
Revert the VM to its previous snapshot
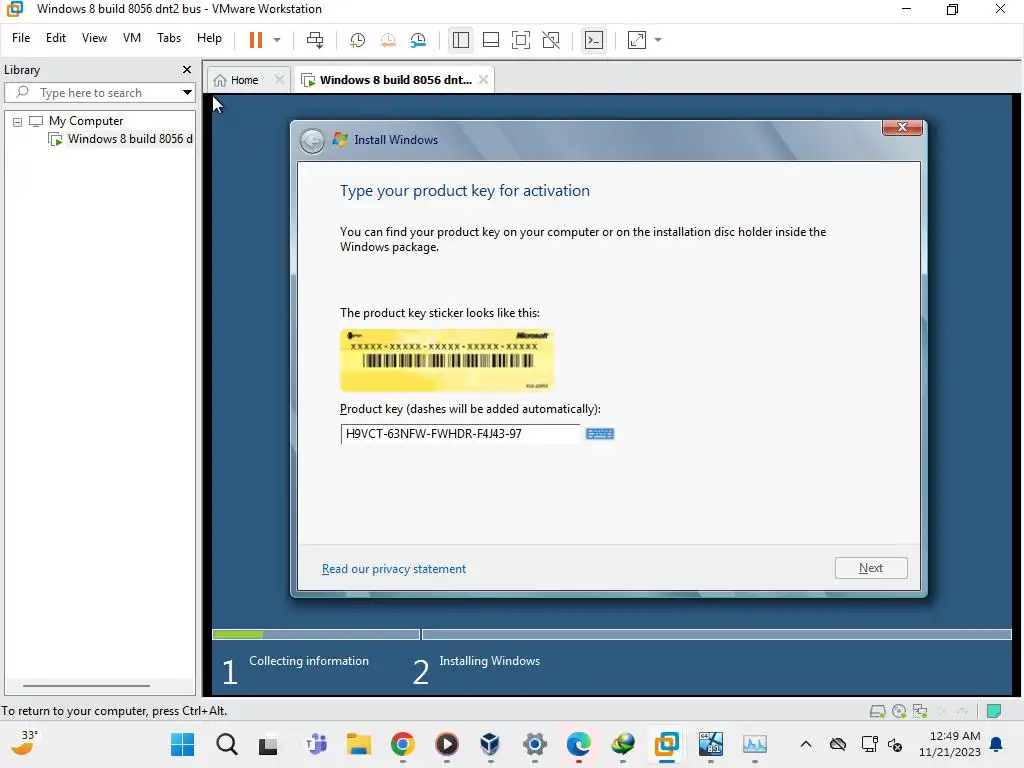388,40
